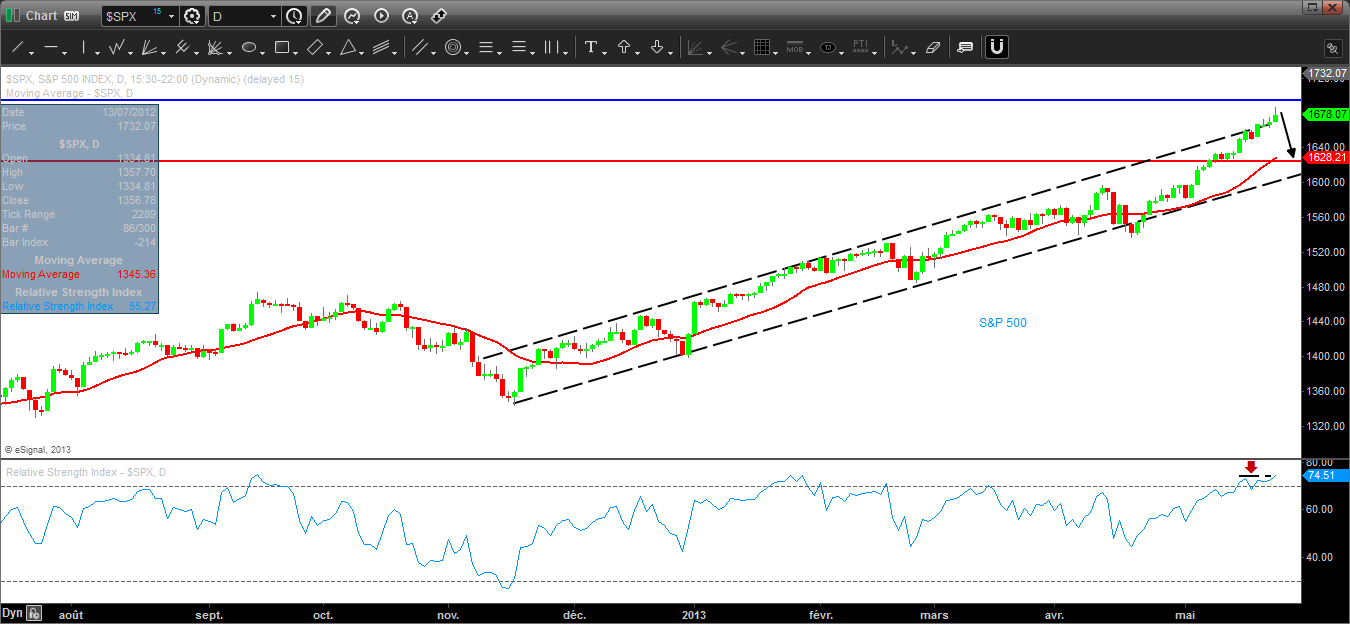Select the parallel lines channel tool

[x=420, y=47]
